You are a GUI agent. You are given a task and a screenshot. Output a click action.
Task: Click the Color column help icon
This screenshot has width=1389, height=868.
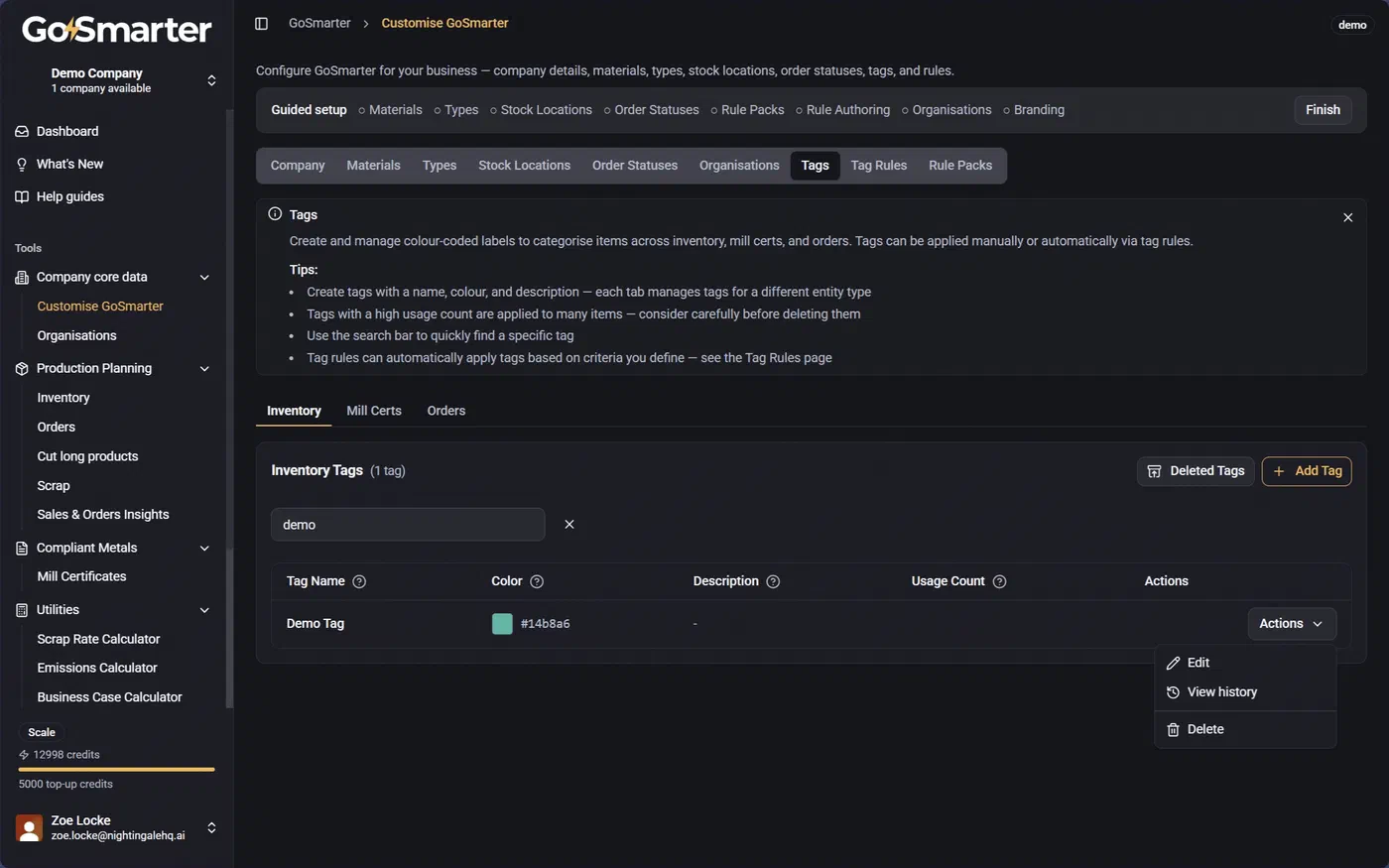click(537, 581)
